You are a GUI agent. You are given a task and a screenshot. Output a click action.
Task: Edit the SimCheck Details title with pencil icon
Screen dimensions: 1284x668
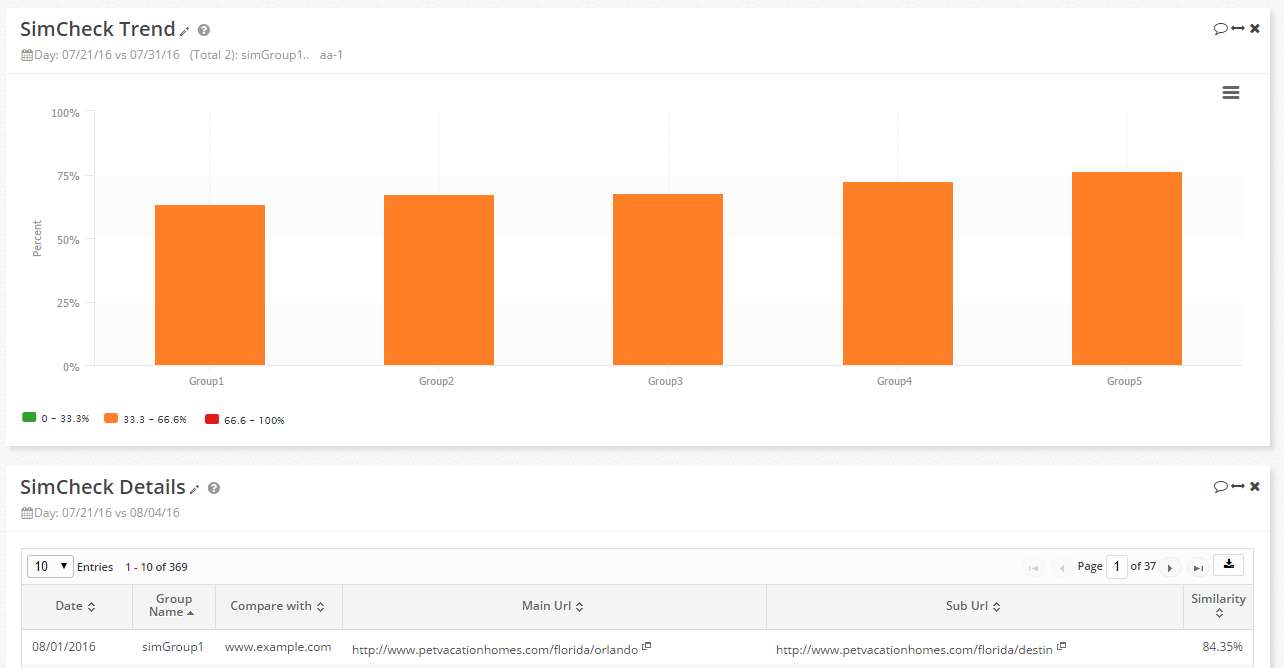tap(195, 490)
